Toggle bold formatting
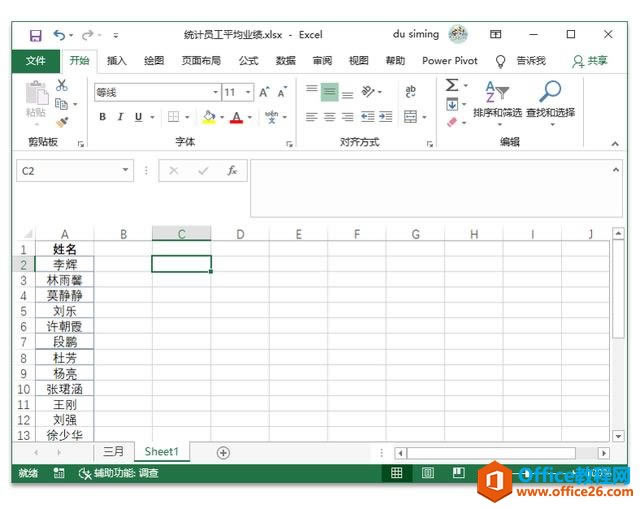Screen dimensions: 640x509 102,117
